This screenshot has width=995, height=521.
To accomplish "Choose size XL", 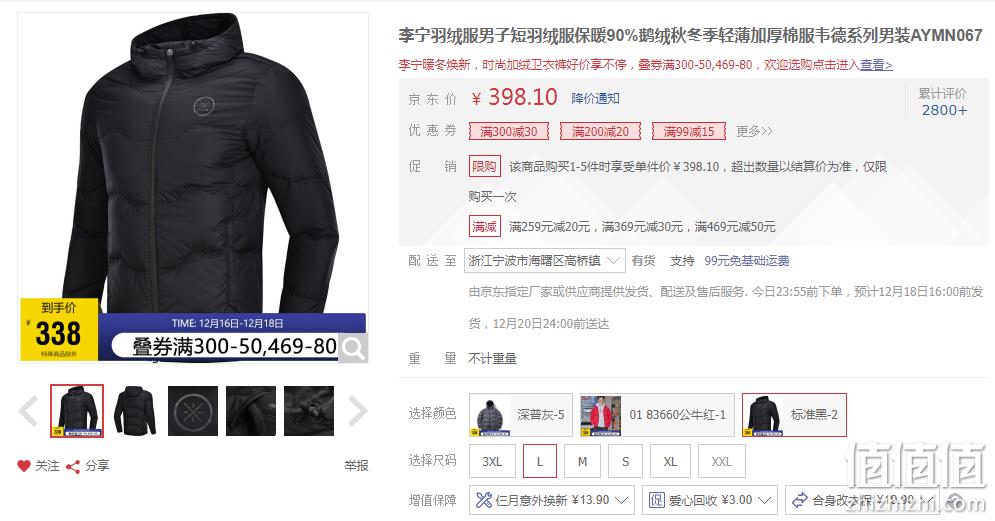I will pyautogui.click(x=670, y=461).
